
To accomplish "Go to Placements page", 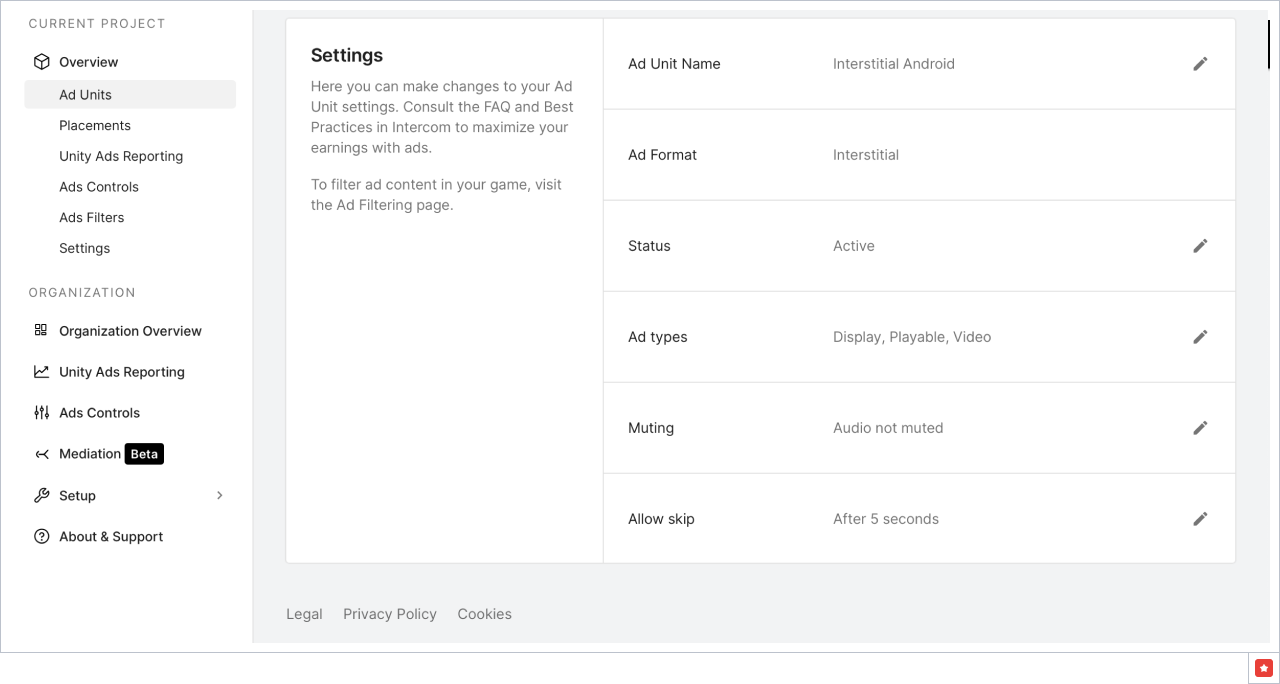I will [x=95, y=126].
